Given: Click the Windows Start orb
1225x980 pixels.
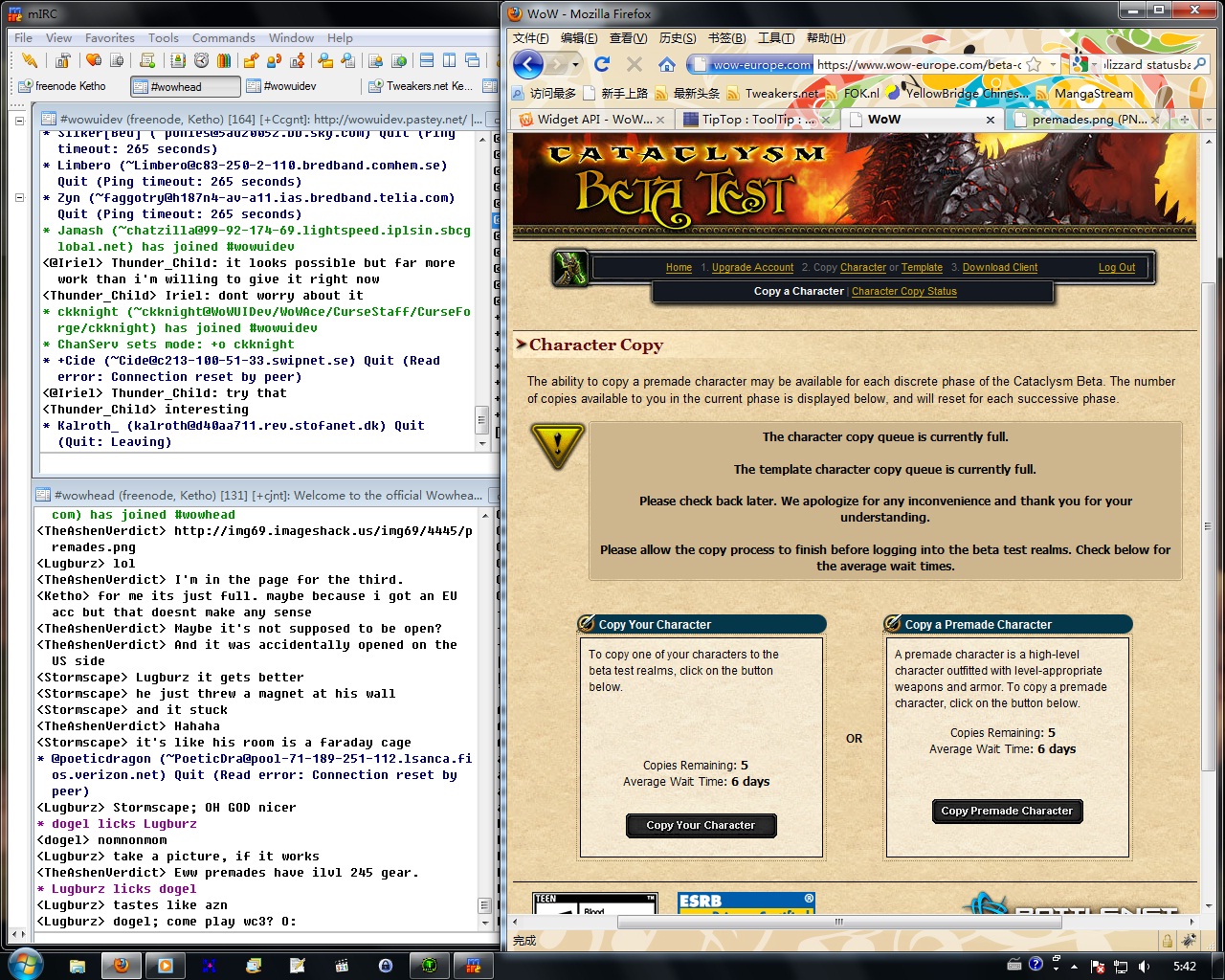Looking at the screenshot, I should coord(26,965).
